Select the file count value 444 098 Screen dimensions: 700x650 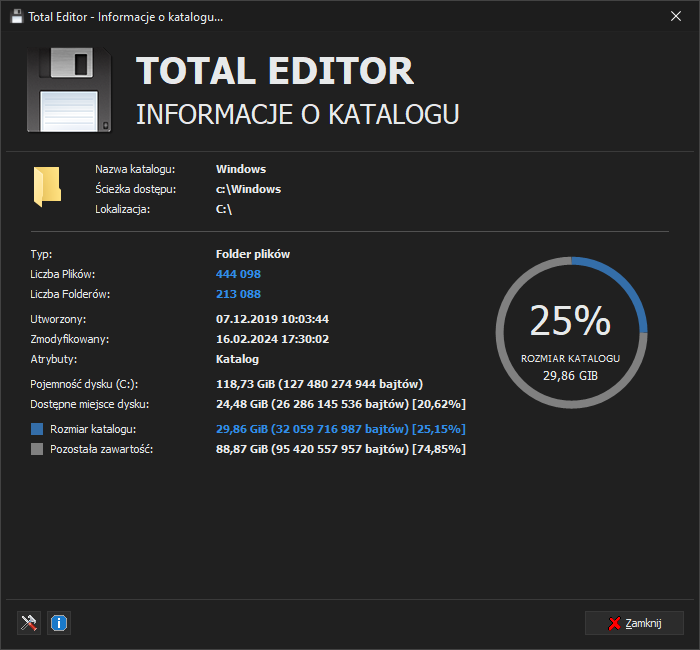pyautogui.click(x=238, y=274)
